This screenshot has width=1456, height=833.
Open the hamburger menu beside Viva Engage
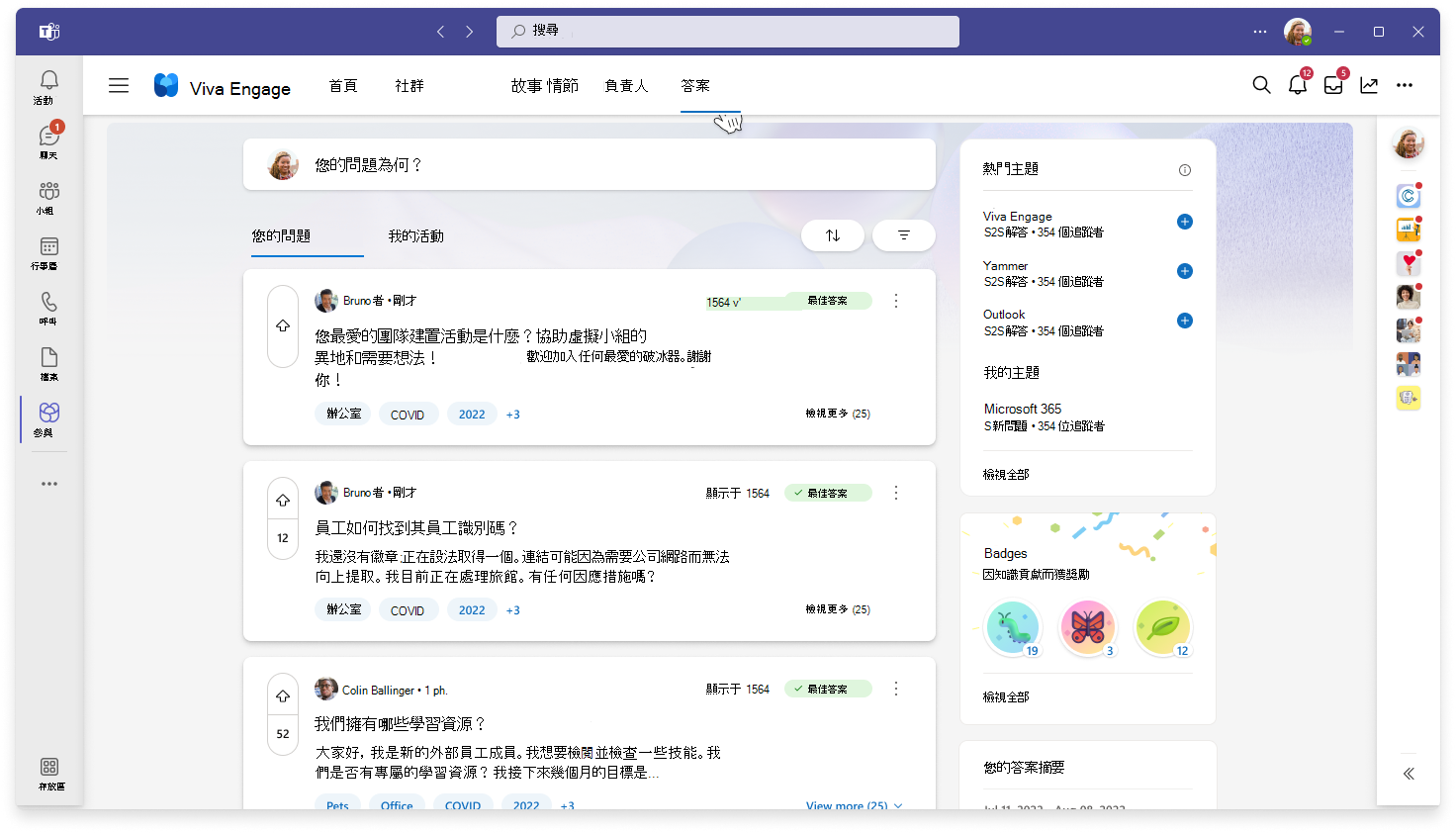tap(119, 85)
